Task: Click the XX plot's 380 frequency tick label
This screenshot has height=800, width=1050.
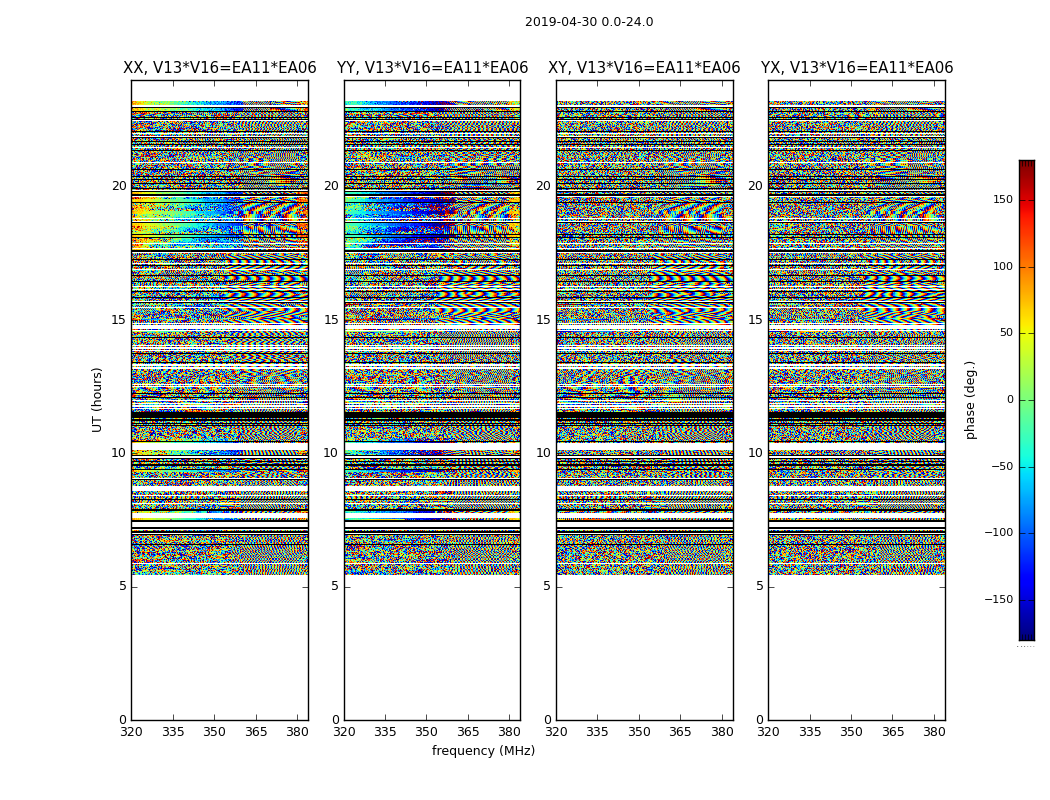Action: [x=297, y=732]
